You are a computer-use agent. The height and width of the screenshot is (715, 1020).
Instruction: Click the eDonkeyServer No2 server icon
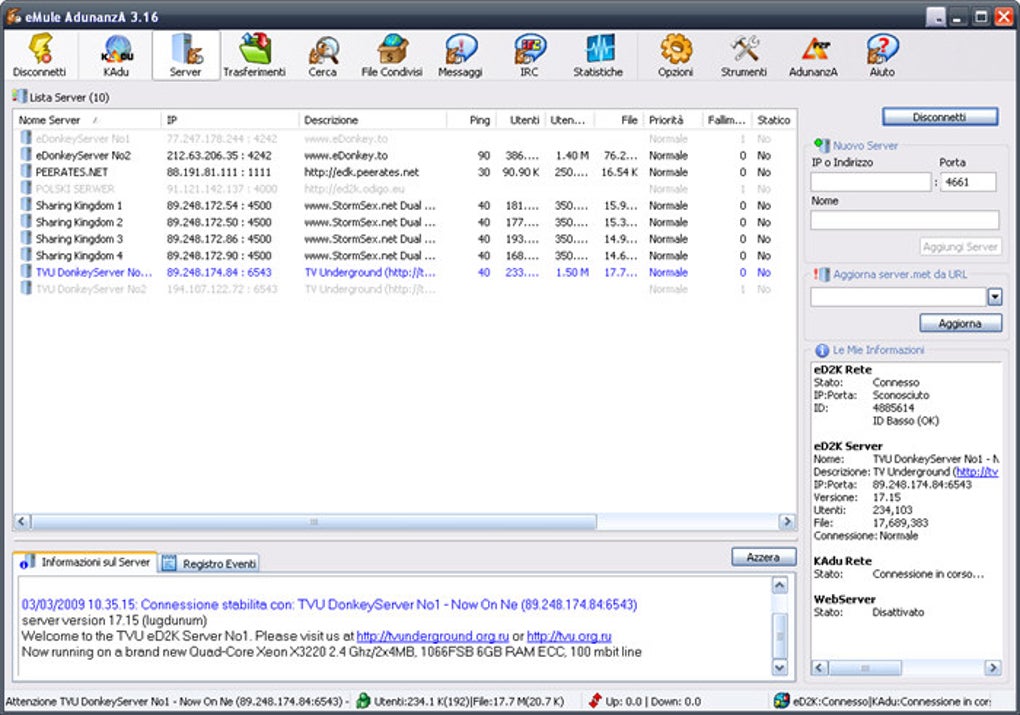[x=26, y=155]
